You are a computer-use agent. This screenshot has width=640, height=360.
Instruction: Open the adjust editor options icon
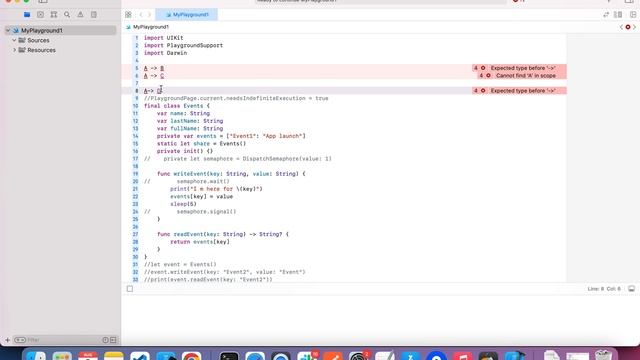[618, 15]
